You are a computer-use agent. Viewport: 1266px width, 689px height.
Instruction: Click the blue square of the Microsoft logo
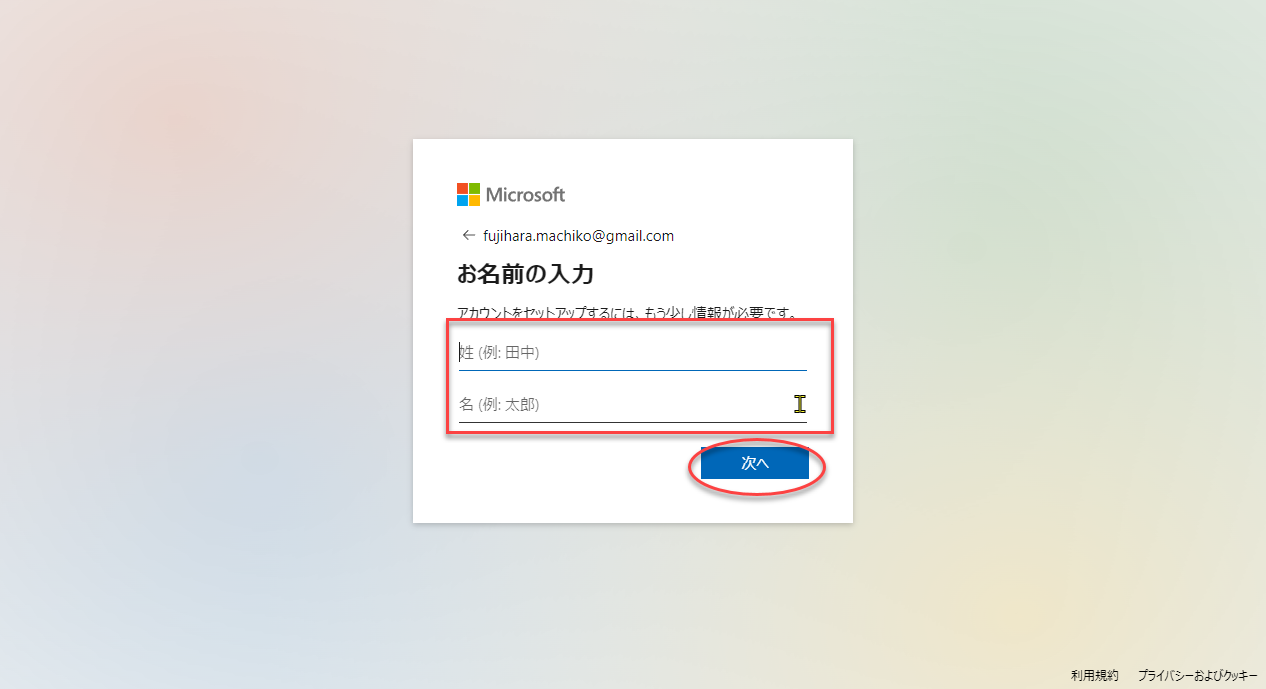click(x=462, y=200)
